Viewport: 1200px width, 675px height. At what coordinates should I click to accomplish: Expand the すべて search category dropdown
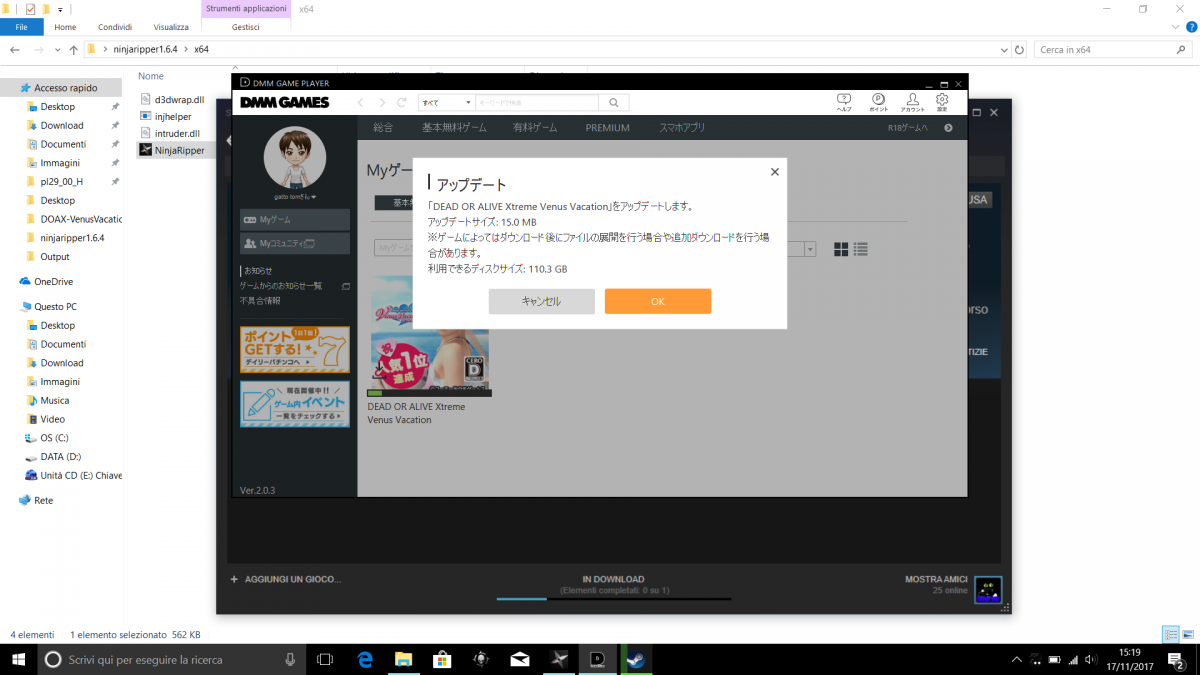(446, 102)
